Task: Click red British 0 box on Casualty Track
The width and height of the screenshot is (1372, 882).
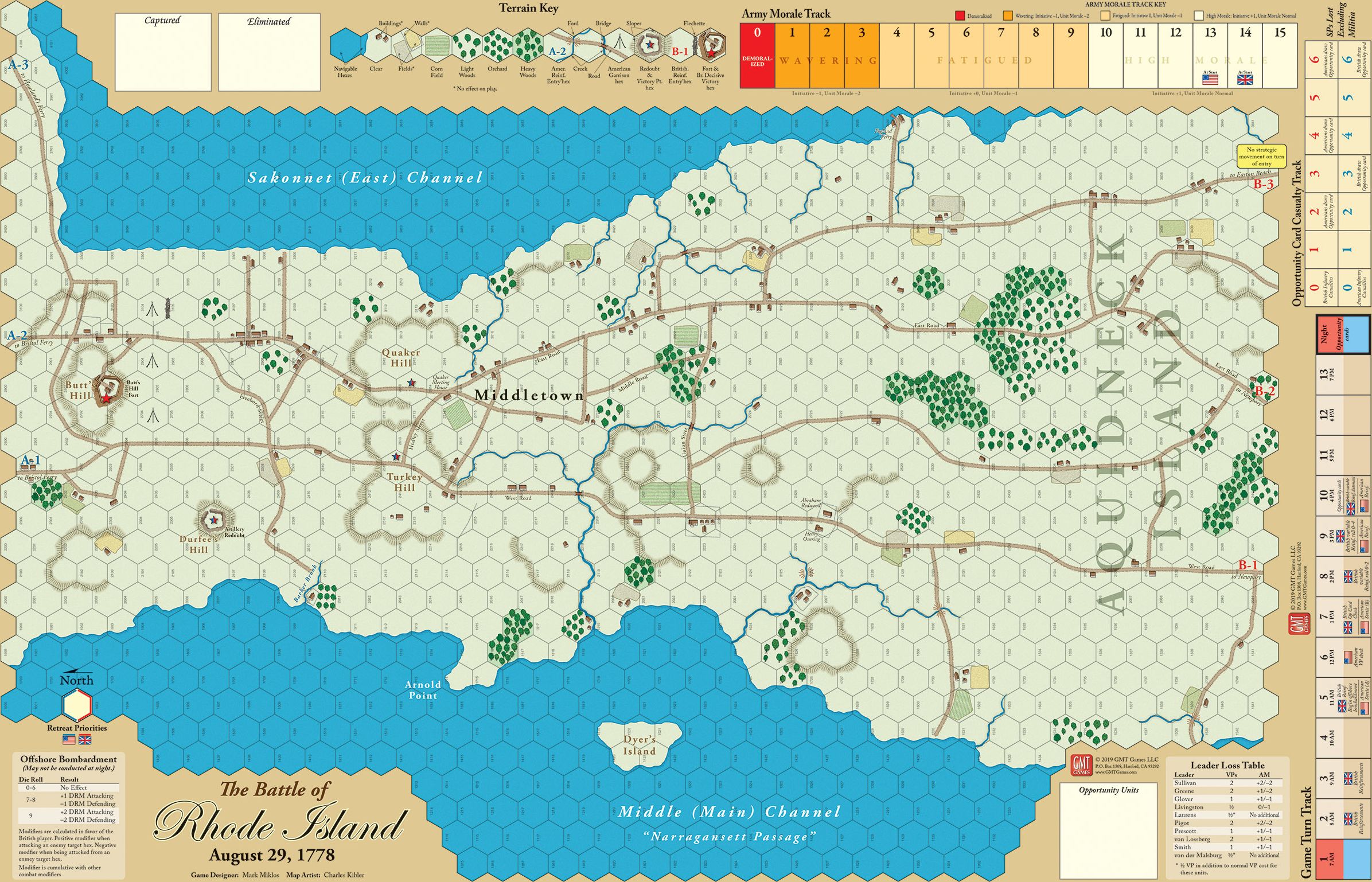Action: [x=1322, y=287]
